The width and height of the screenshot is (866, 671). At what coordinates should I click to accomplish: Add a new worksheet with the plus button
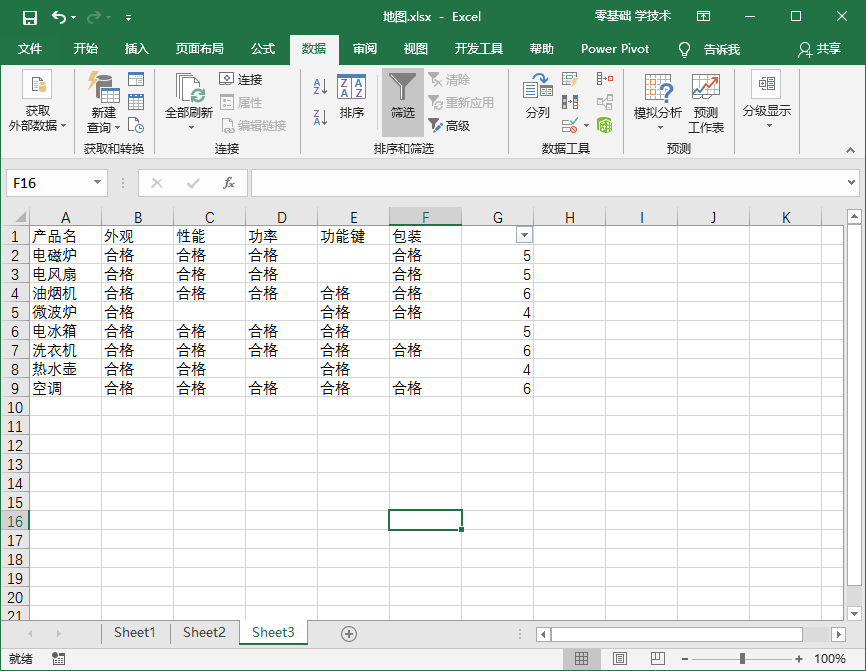348,632
